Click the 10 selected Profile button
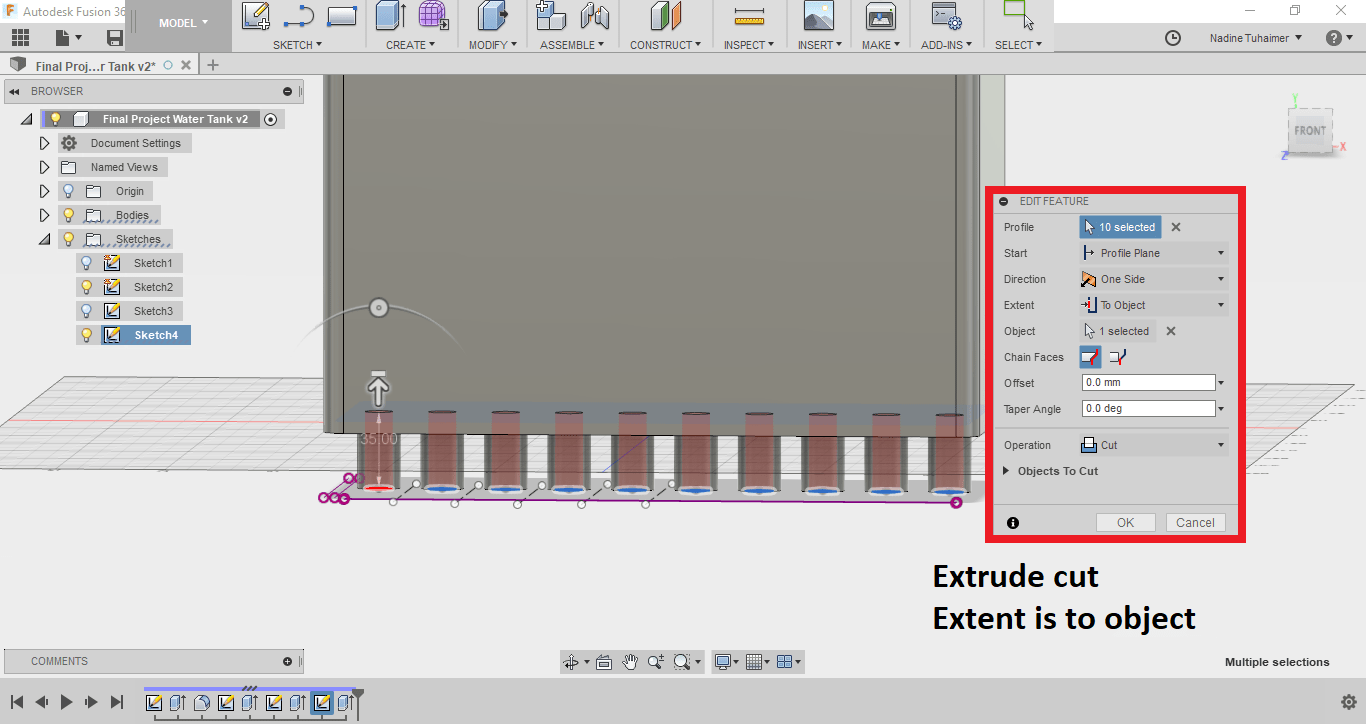This screenshot has width=1366, height=724. point(1120,227)
